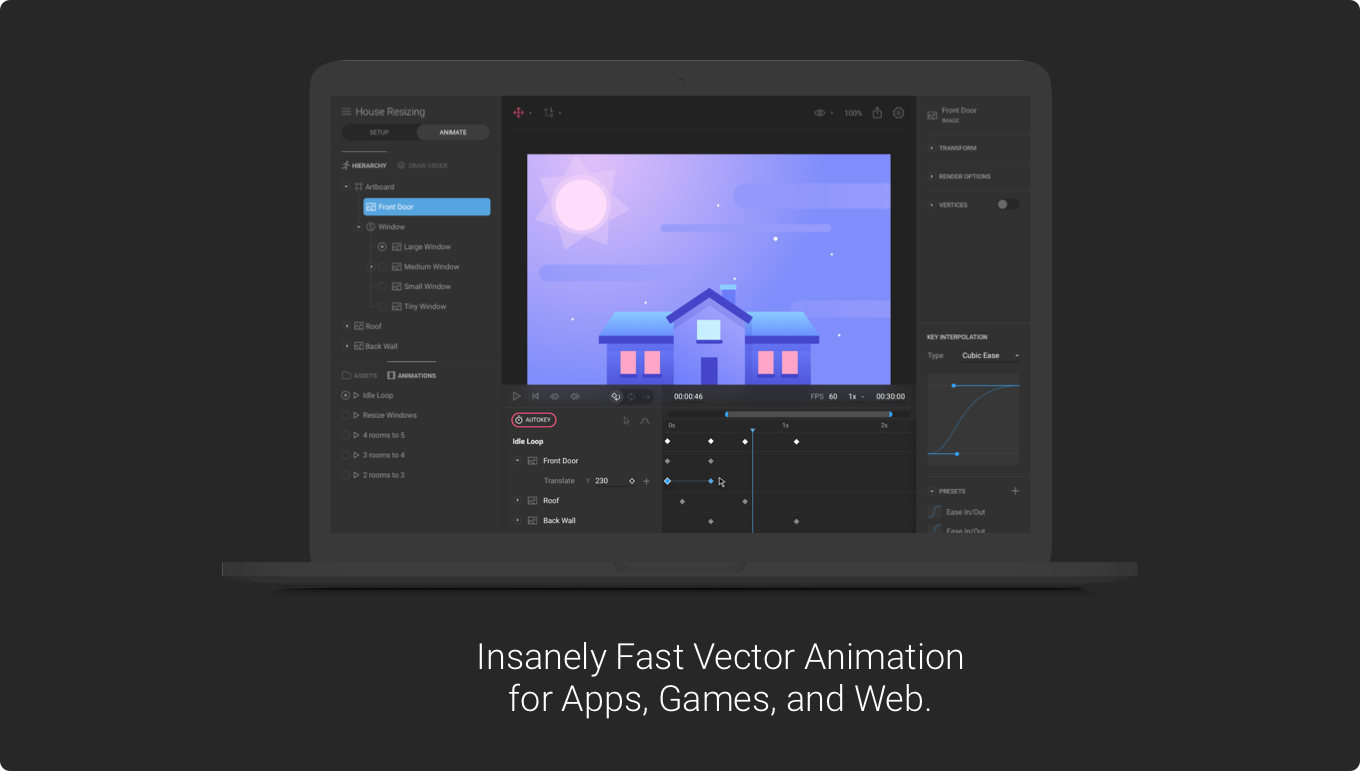
Task: Click the keyframe diamond beside Translate Y value
Action: click(x=632, y=481)
